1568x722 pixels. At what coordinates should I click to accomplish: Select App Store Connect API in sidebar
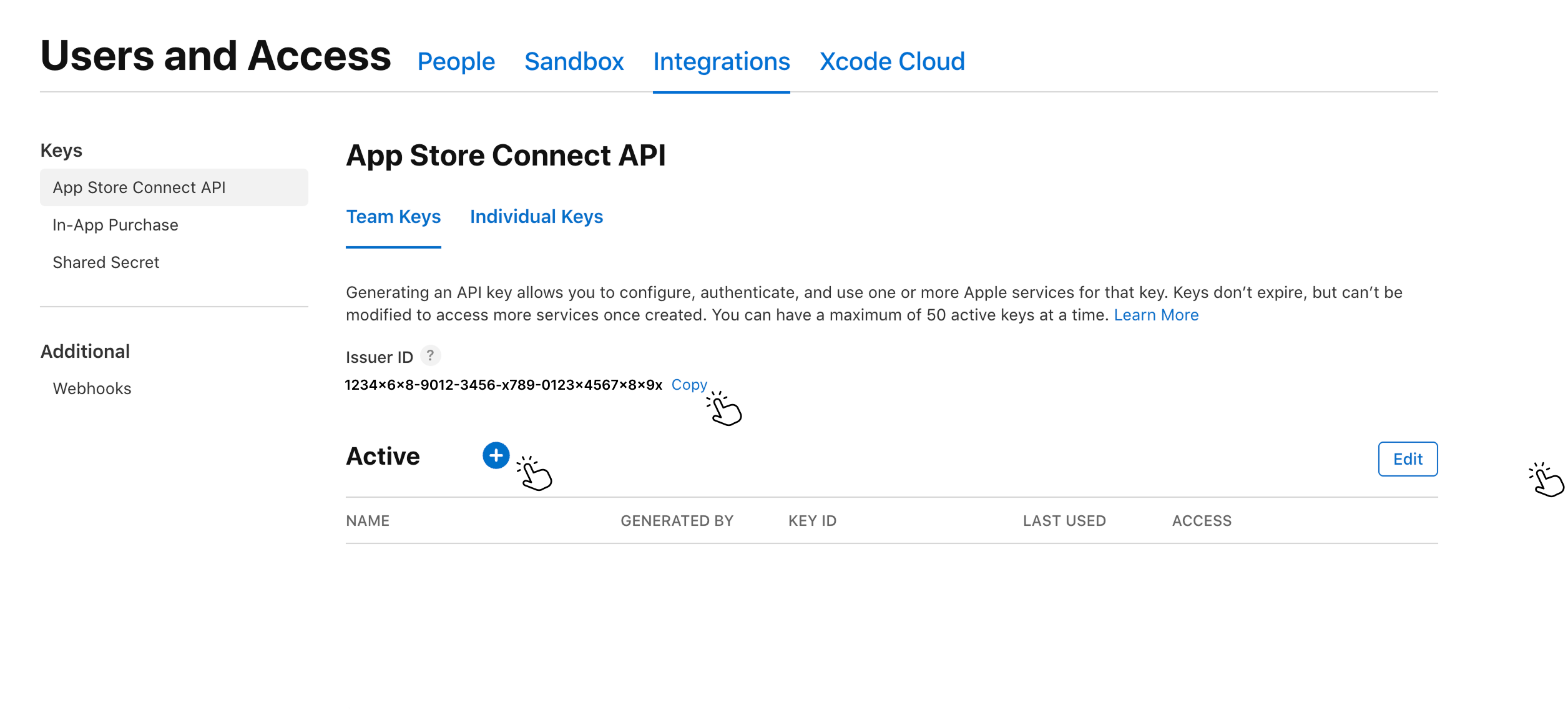139,187
